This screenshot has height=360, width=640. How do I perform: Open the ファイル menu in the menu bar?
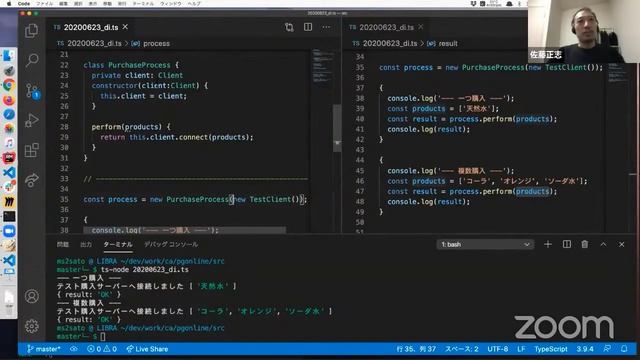[x=44, y=3]
